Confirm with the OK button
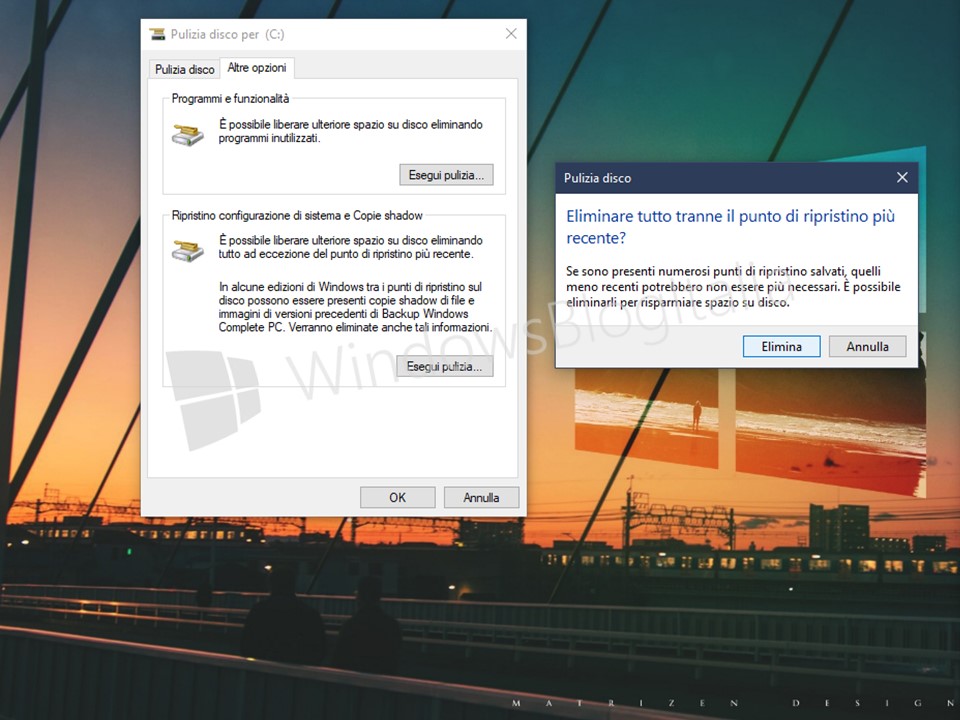 397,497
